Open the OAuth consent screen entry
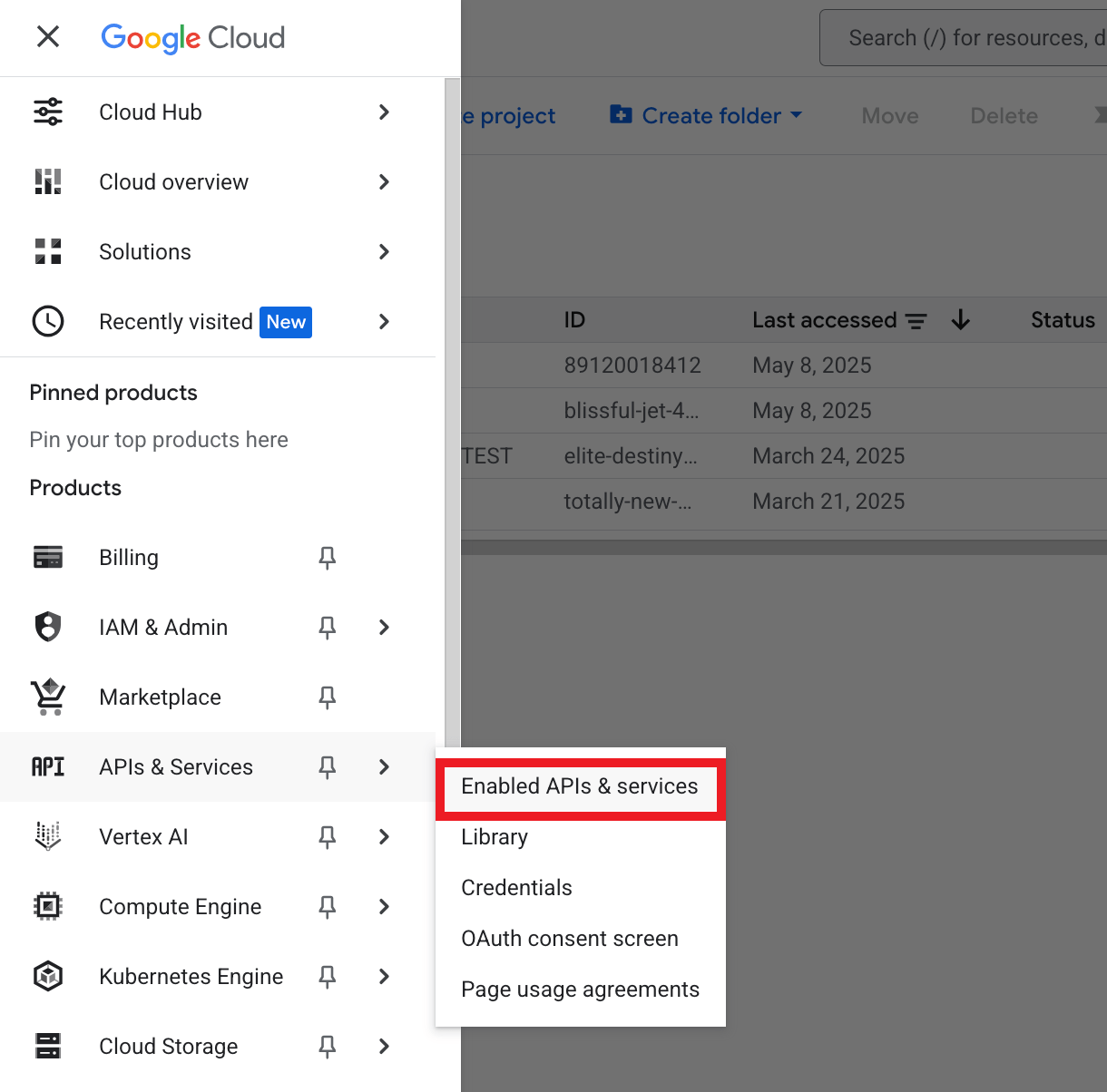Viewport: 1107px width, 1092px height. click(569, 939)
